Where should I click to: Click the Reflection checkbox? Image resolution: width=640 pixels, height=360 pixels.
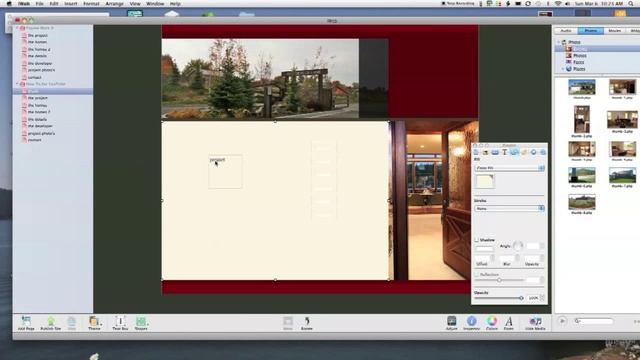476,275
